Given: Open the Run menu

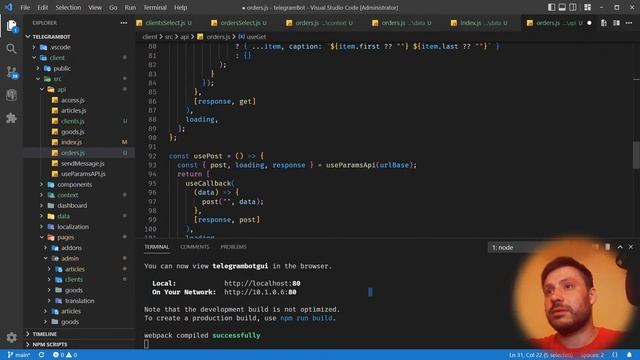Looking at the screenshot, I should tap(130, 7).
